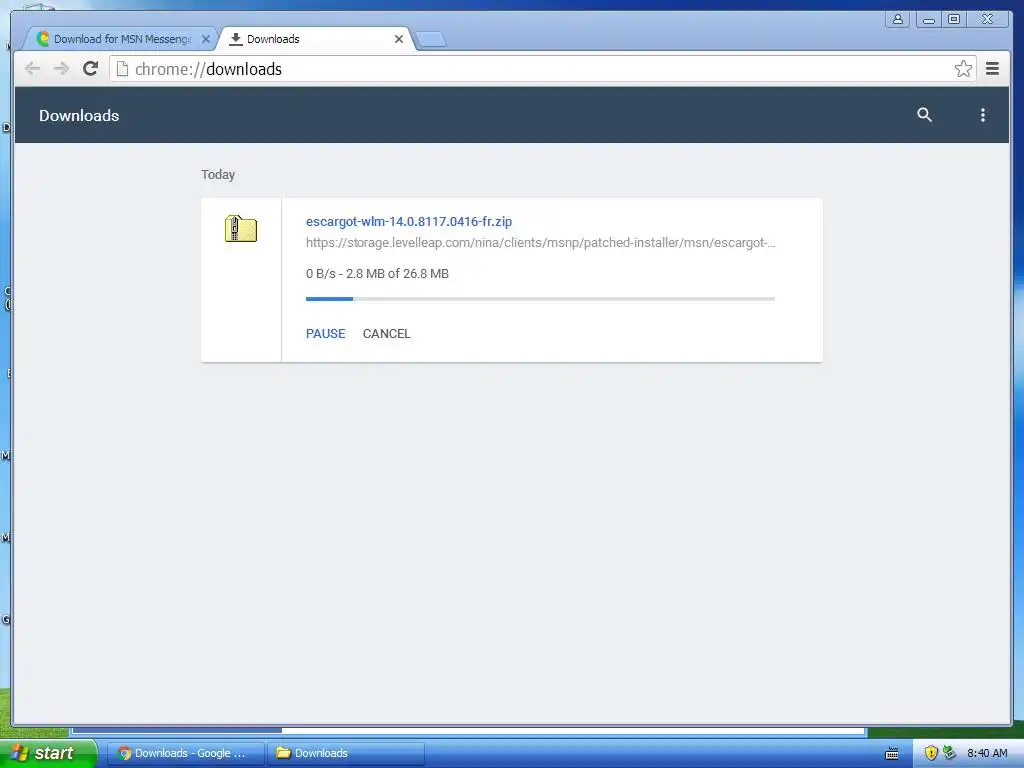The width and height of the screenshot is (1024, 768).
Task: Click the browser back arrow
Action: point(32,69)
